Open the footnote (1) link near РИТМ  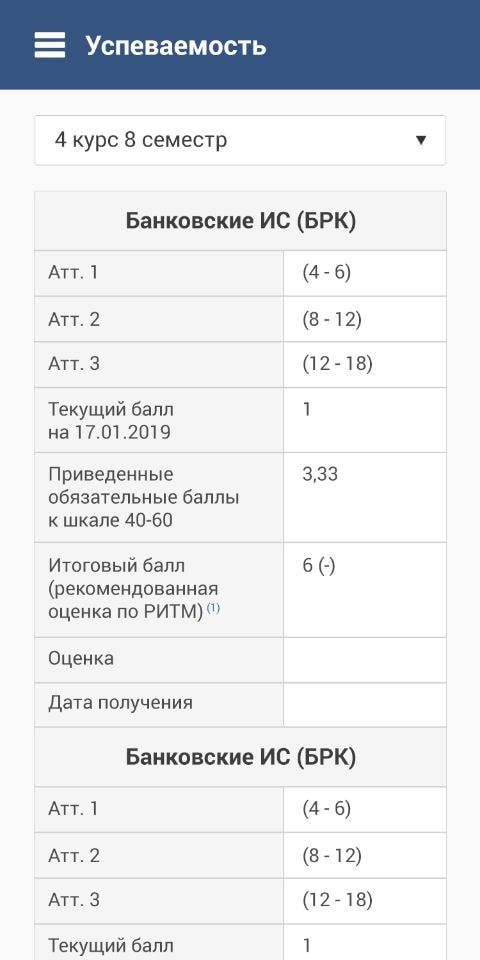point(212,608)
